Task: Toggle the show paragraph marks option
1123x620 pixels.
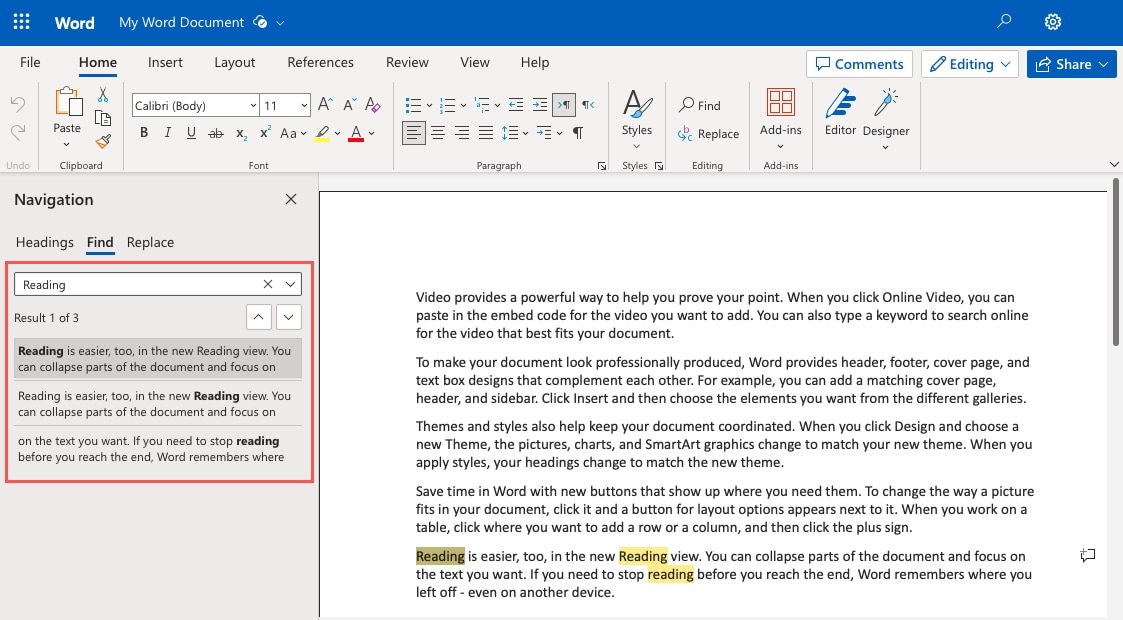Action: (578, 132)
